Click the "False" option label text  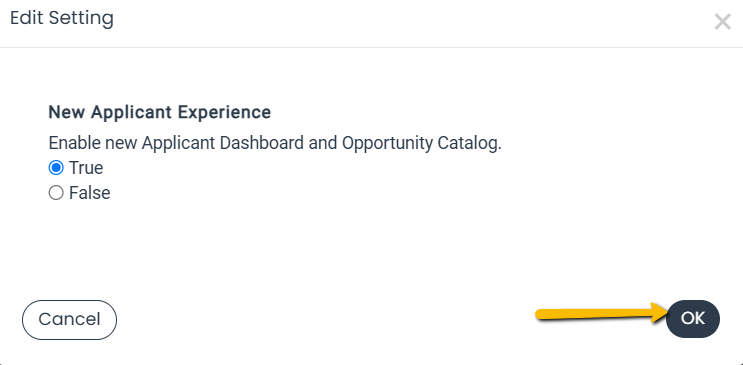click(x=90, y=193)
